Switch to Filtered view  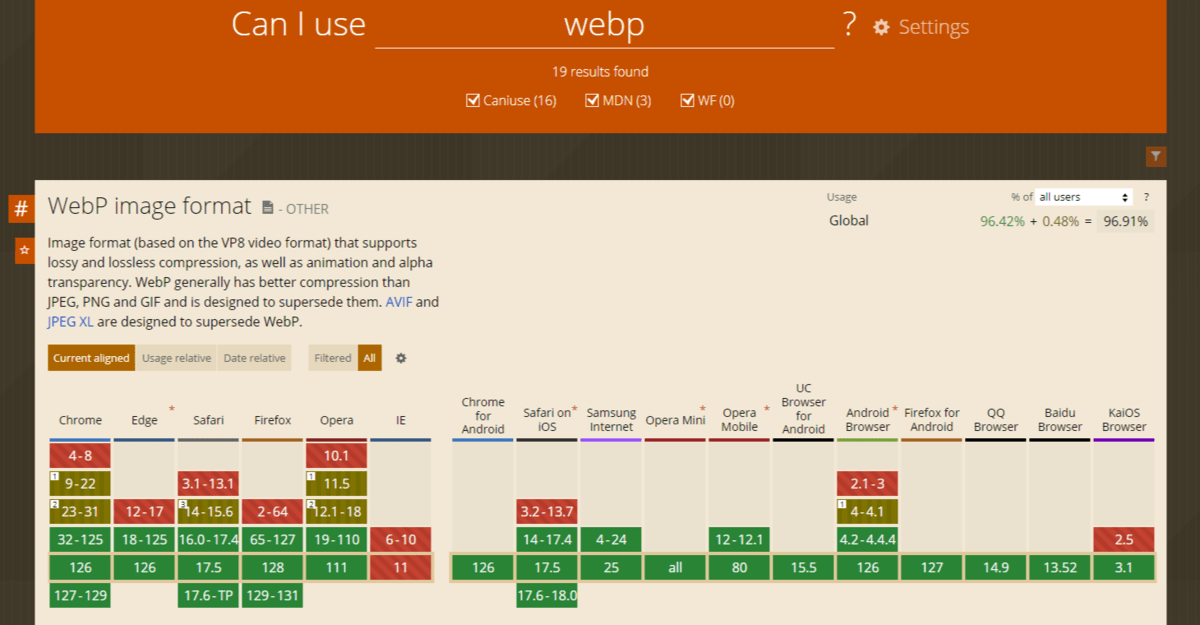pos(333,358)
